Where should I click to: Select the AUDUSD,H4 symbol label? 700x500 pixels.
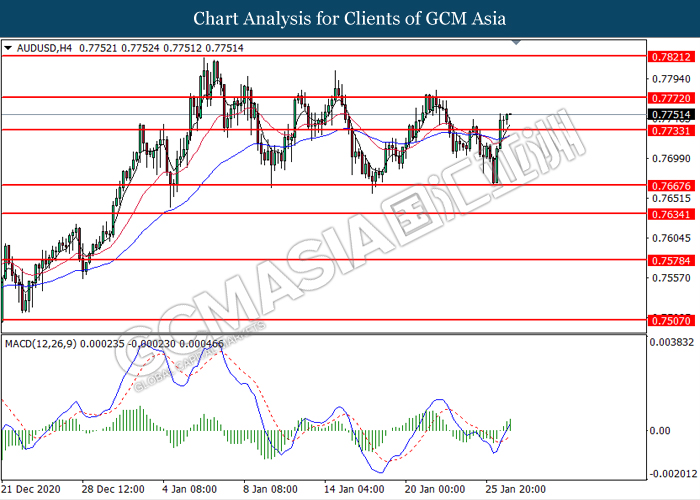(x=44, y=48)
